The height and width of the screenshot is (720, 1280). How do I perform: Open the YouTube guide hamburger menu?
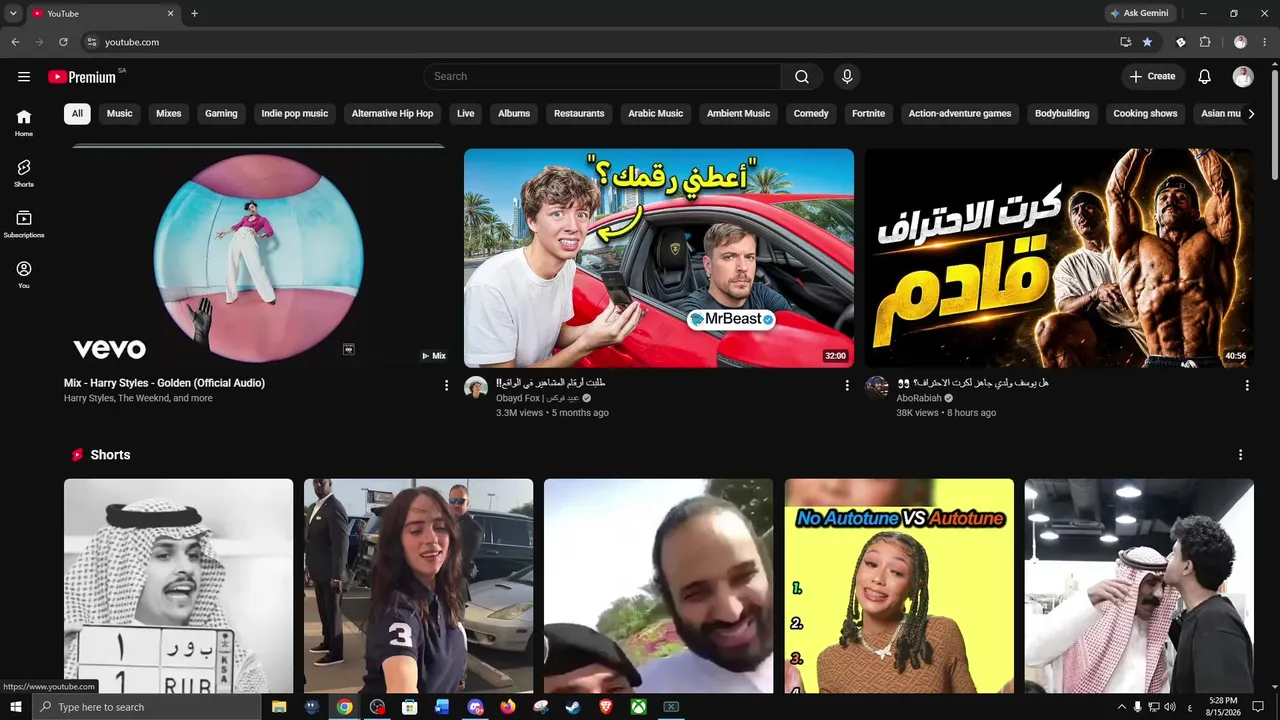point(24,77)
